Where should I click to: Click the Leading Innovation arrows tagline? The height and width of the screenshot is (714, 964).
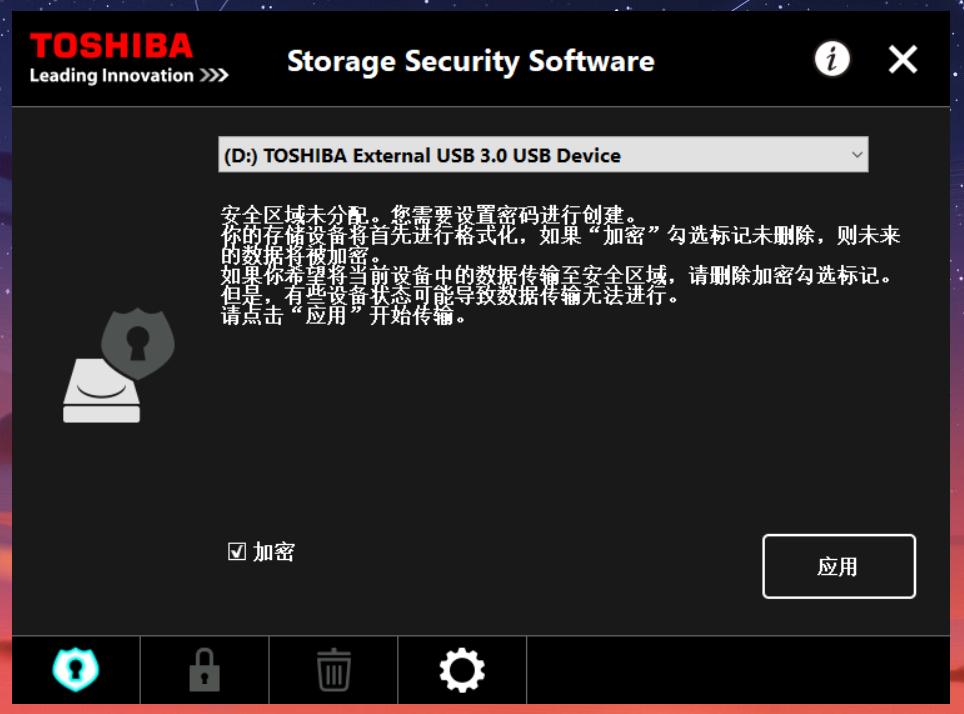click(128, 76)
